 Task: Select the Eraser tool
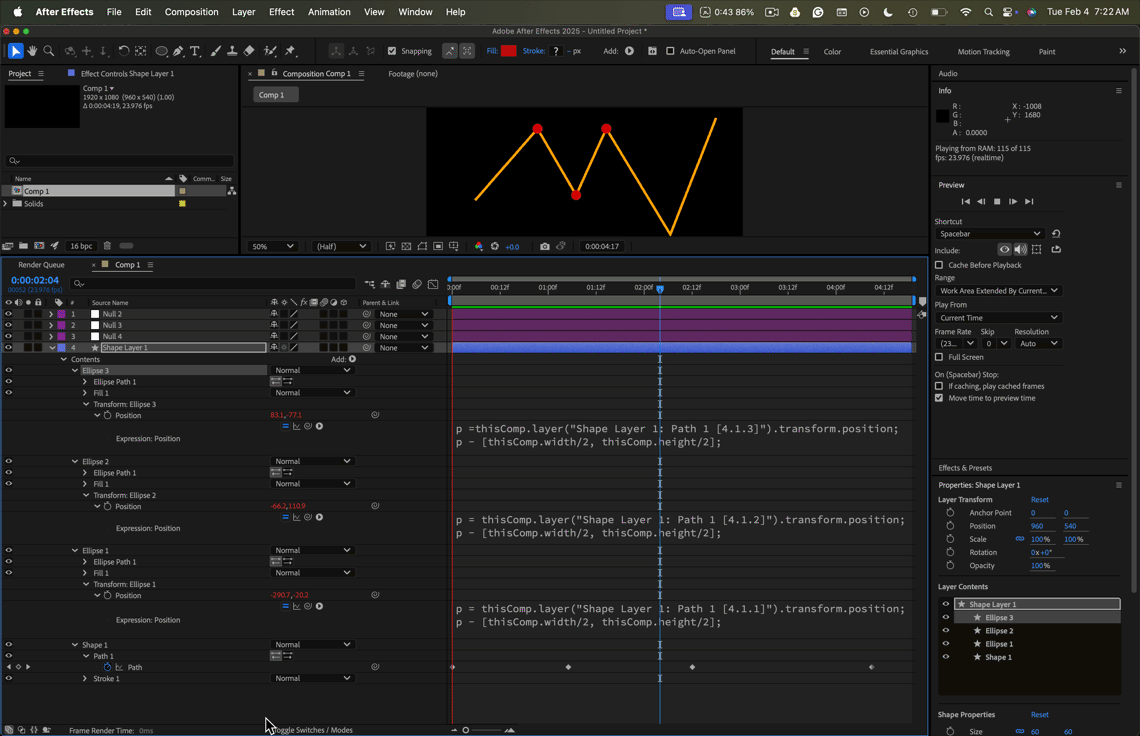point(249,51)
